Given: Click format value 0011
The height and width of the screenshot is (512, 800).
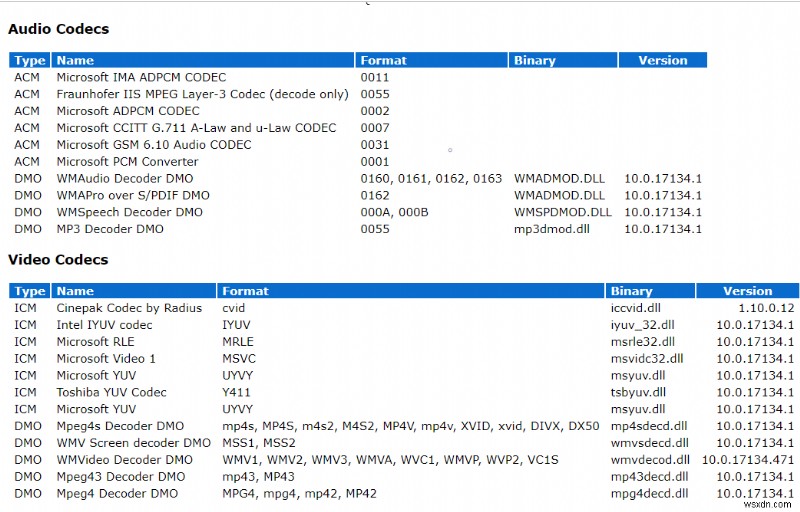Looking at the screenshot, I should point(374,78).
